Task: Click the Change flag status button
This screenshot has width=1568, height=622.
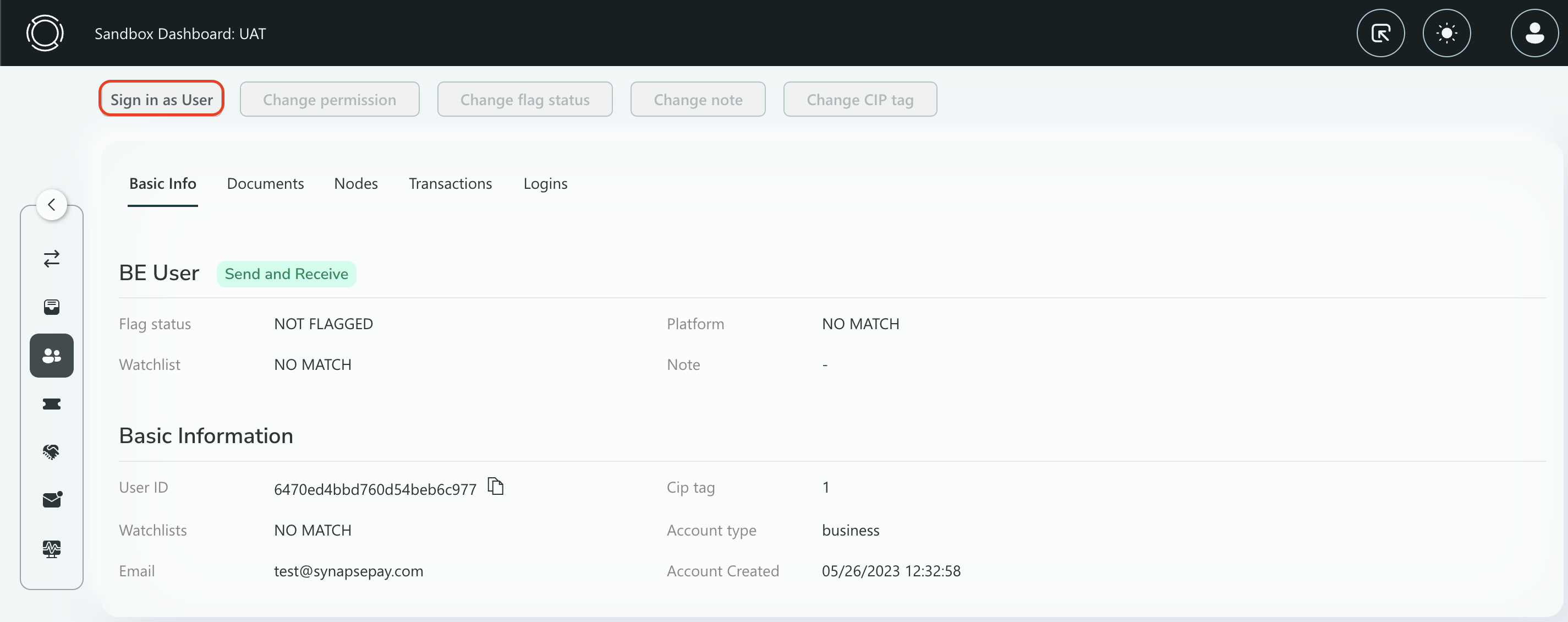Action: pos(525,99)
